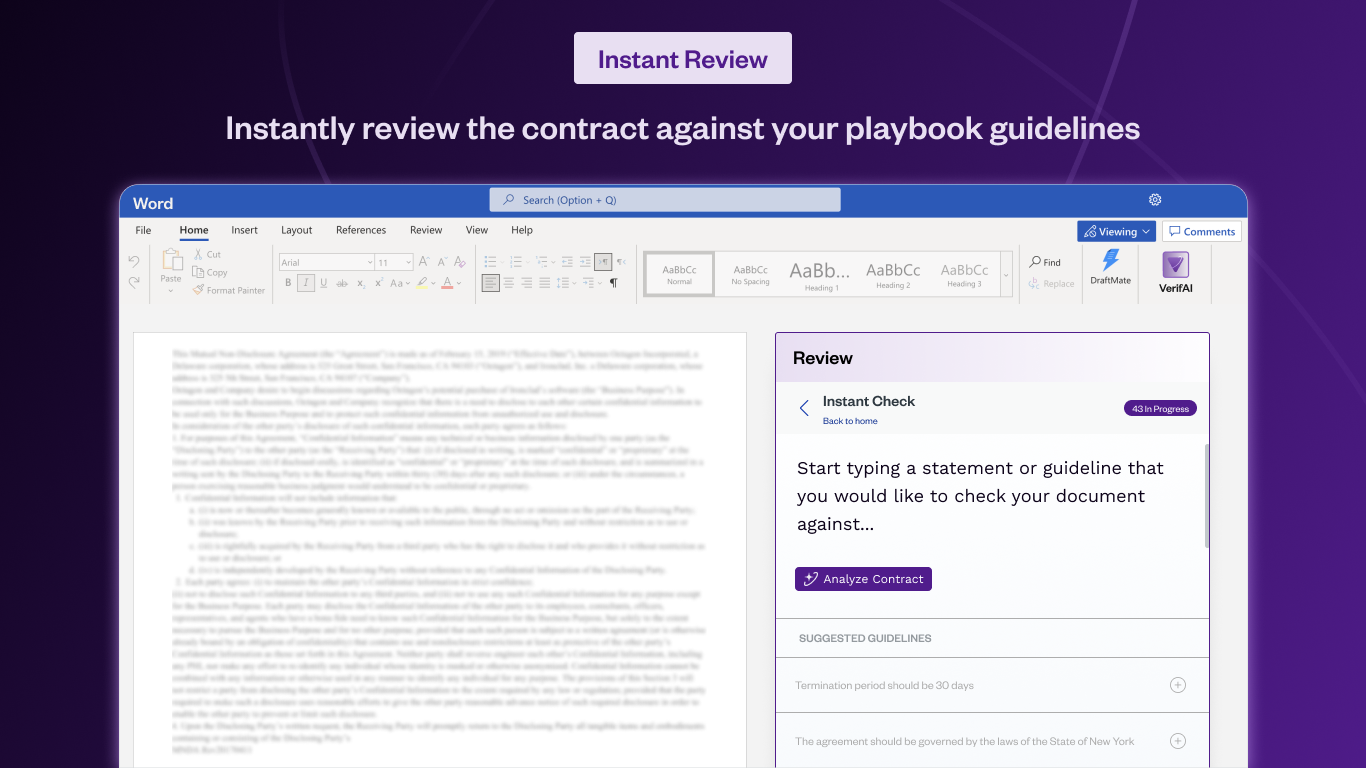This screenshot has height=768, width=1366.
Task: Toggle italic formatting
Action: tap(306, 283)
